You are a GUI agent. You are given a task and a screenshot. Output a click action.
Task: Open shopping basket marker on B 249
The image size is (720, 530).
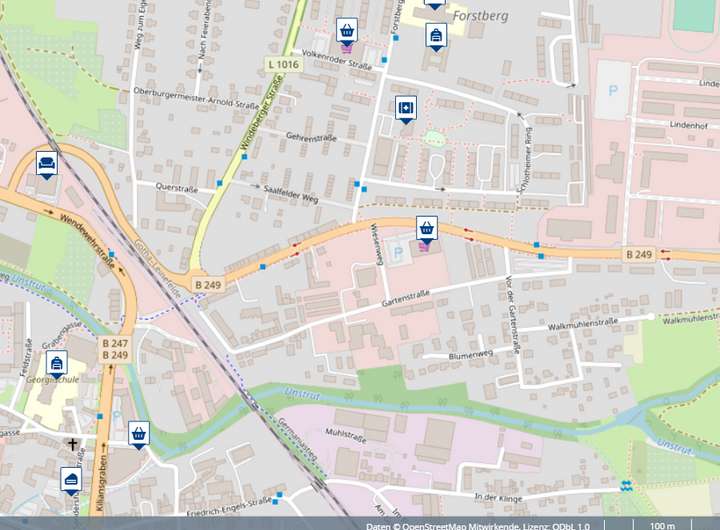(427, 230)
